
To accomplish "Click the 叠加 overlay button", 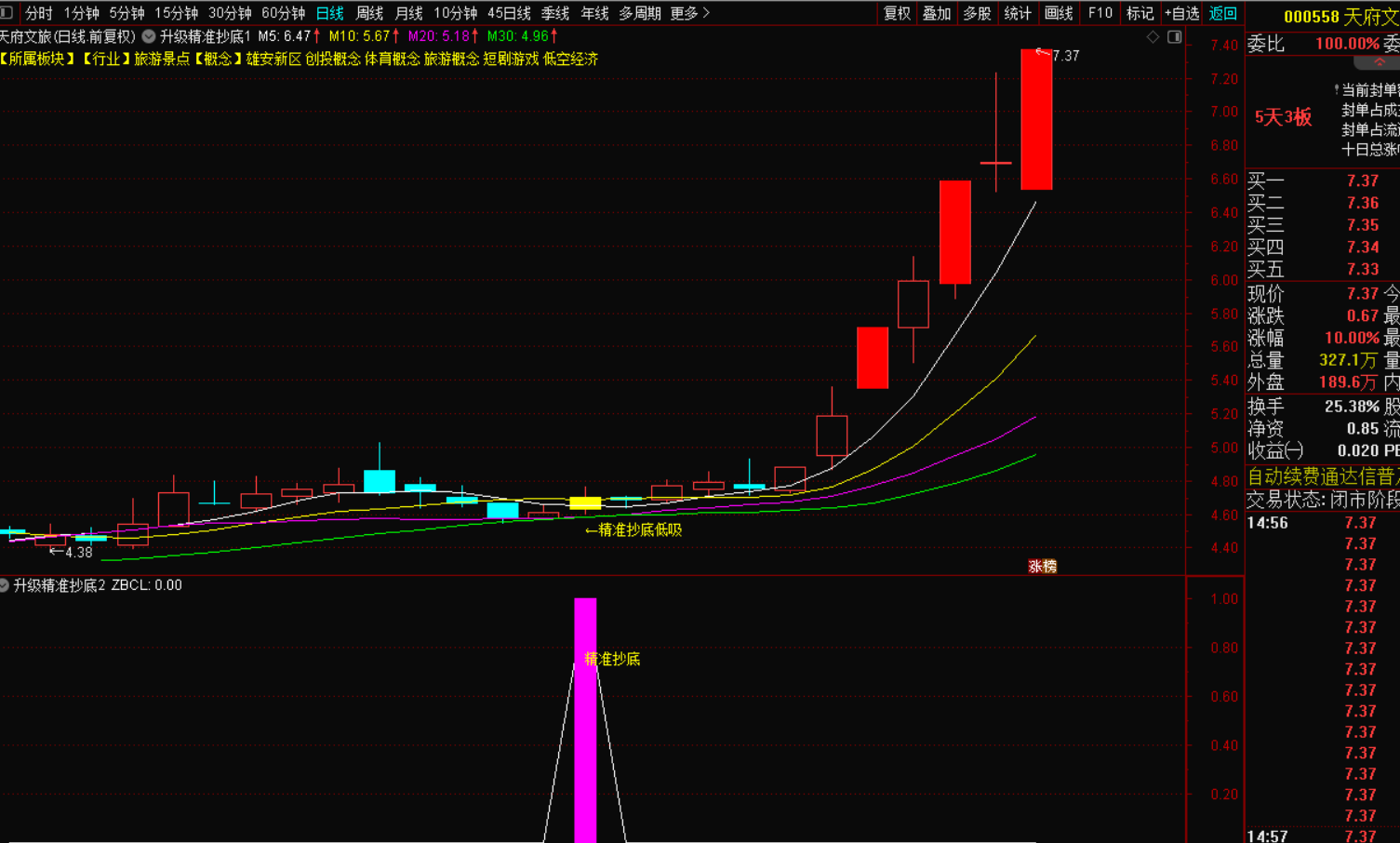I will (937, 13).
